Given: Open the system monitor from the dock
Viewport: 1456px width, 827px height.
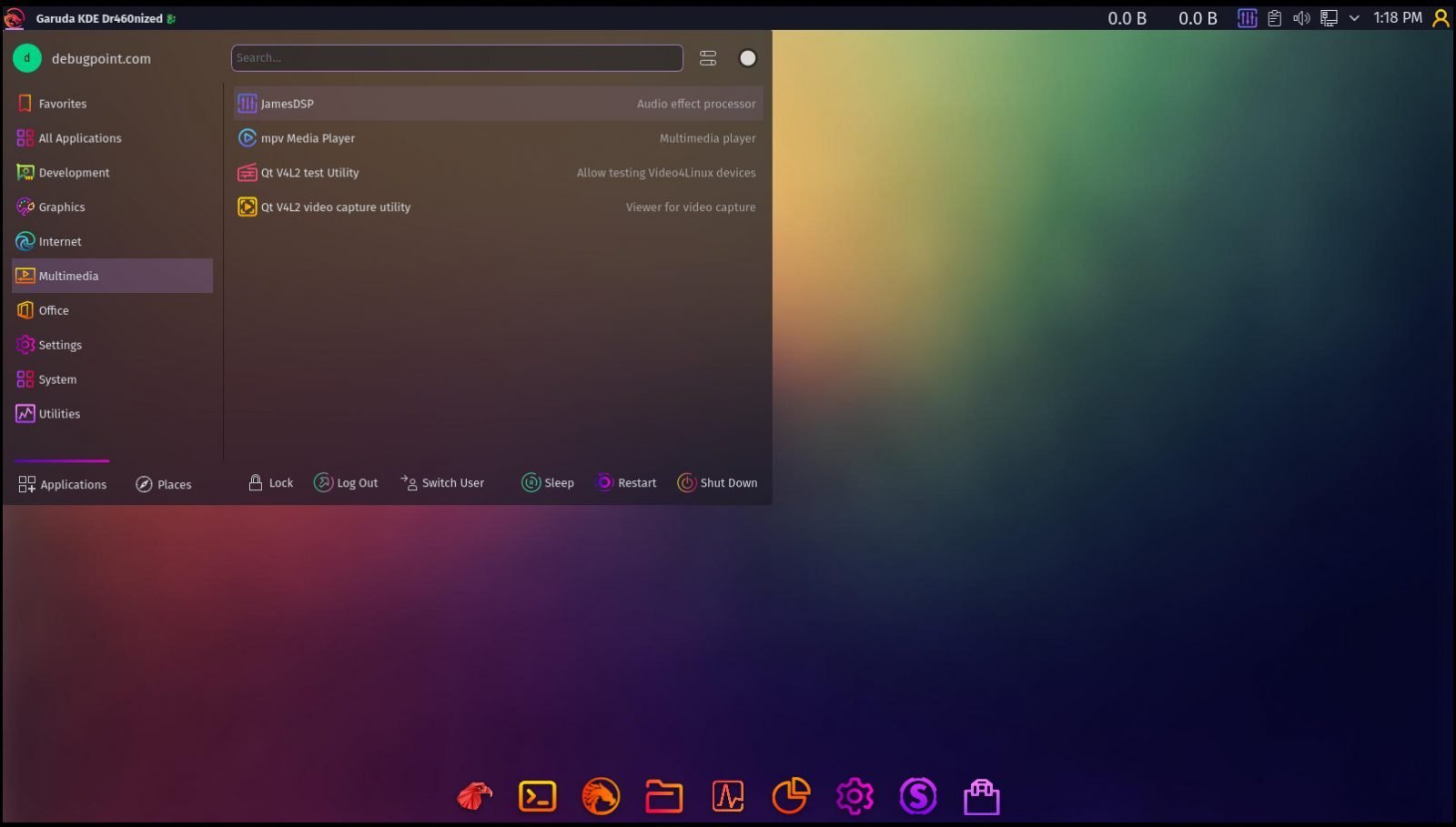Looking at the screenshot, I should point(728,795).
